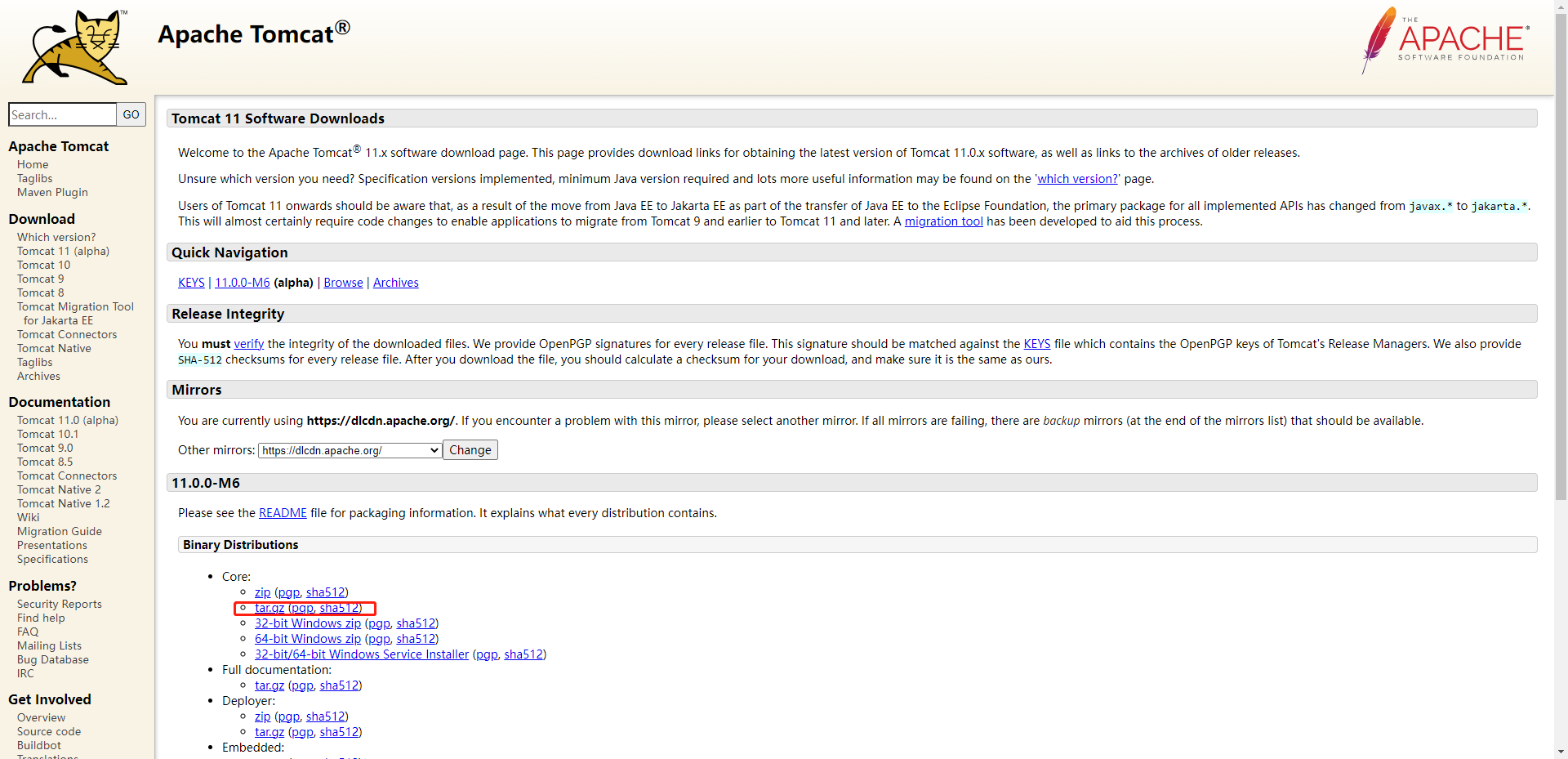The height and width of the screenshot is (759, 1568).
Task: Go to Maven Plugin sidebar item
Action: 52,192
